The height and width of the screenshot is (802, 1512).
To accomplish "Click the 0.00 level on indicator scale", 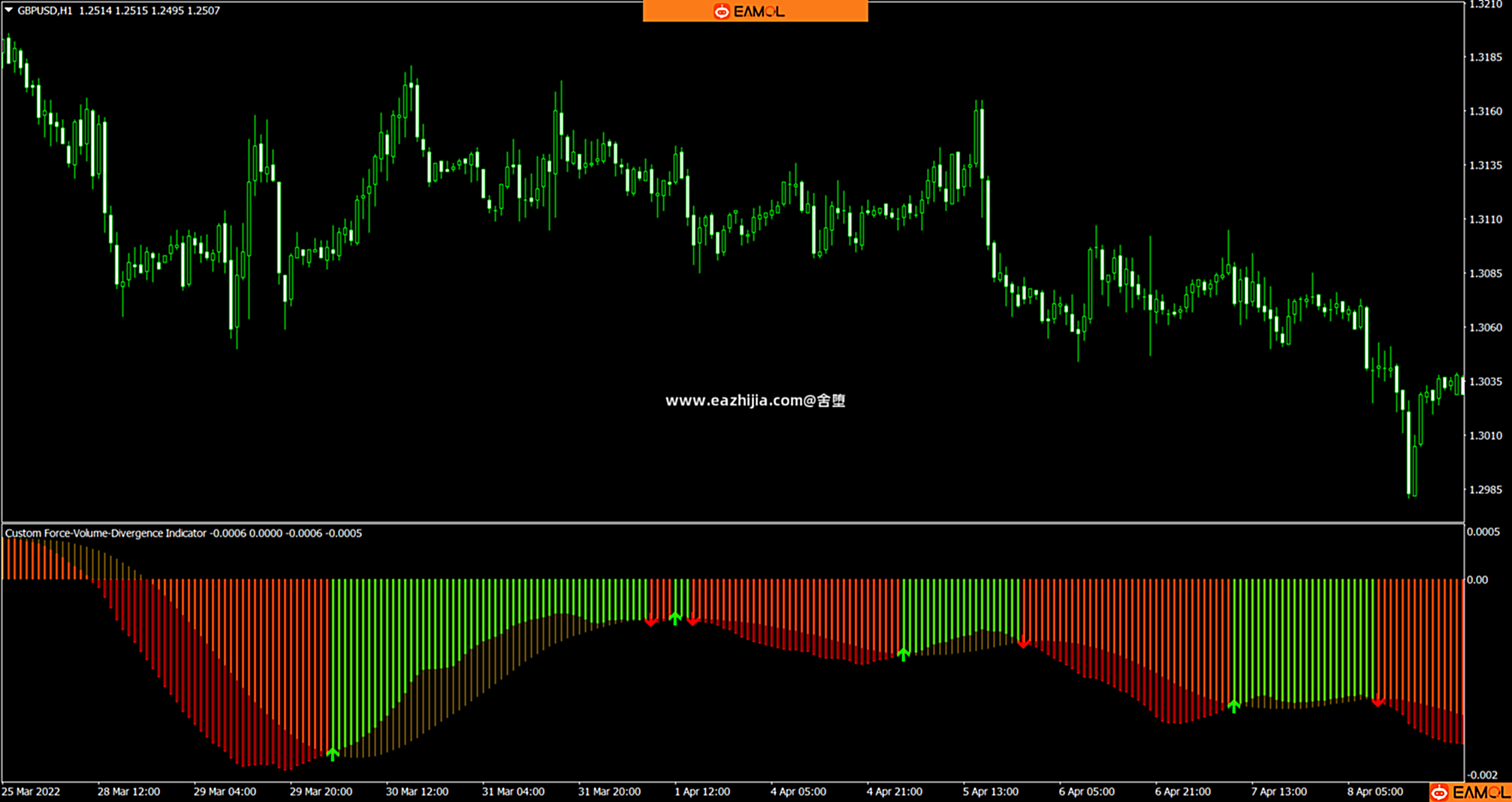I will (1477, 580).
